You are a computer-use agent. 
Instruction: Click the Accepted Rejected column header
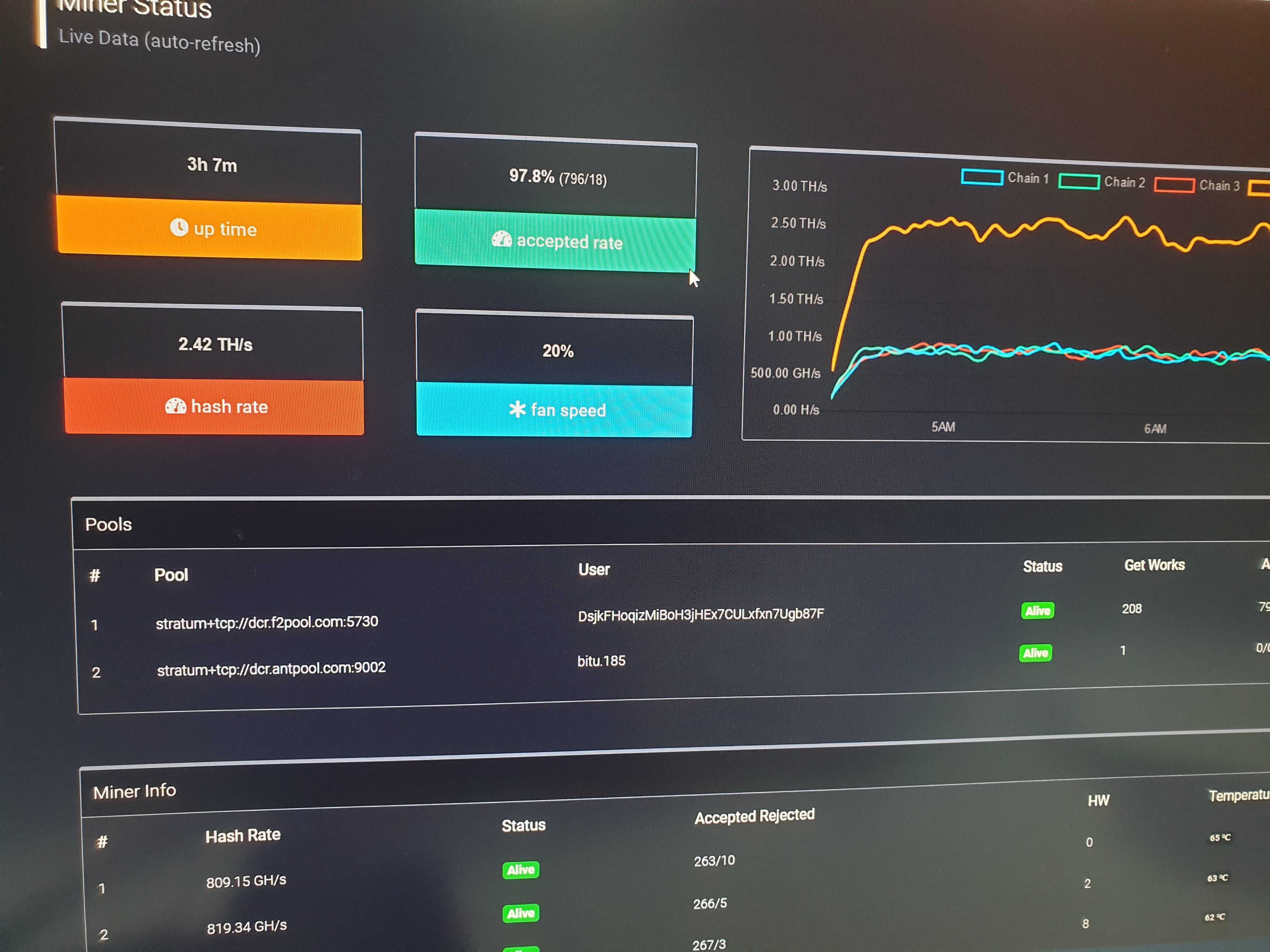(754, 816)
